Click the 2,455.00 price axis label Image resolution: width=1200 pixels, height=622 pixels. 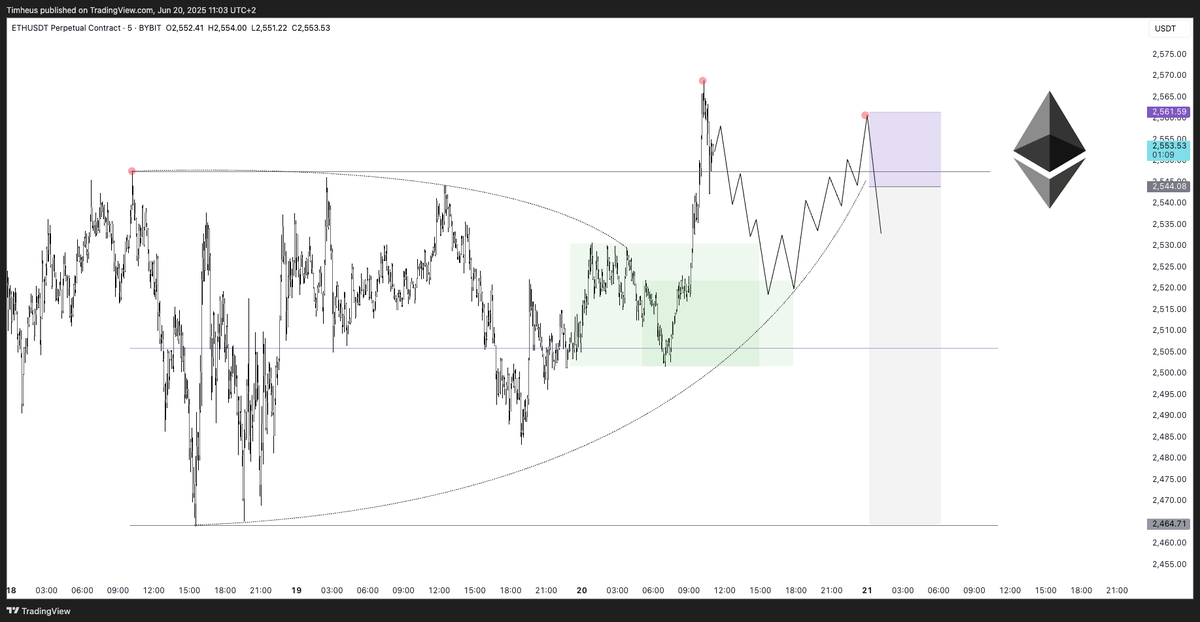click(x=1169, y=564)
